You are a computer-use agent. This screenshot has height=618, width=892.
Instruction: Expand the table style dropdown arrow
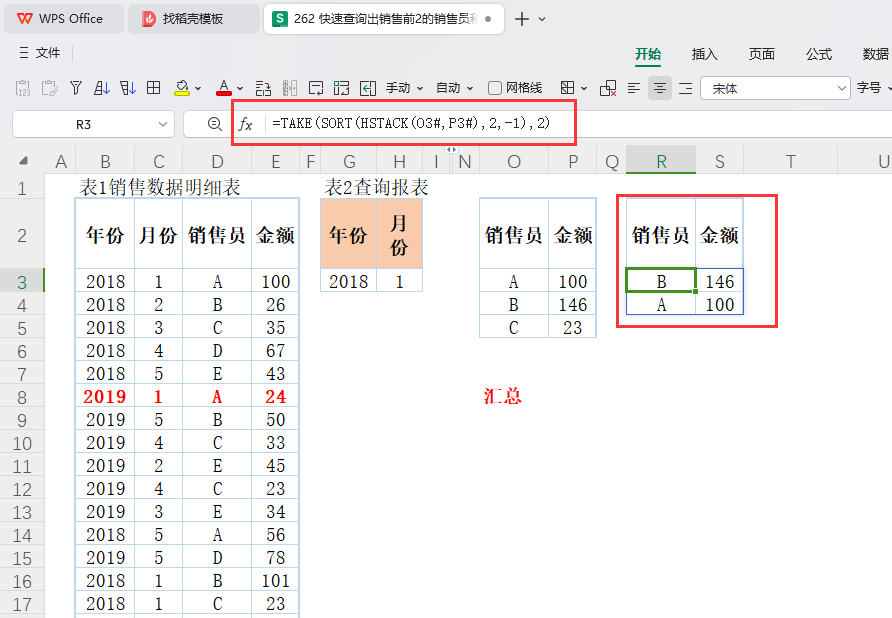(x=584, y=89)
